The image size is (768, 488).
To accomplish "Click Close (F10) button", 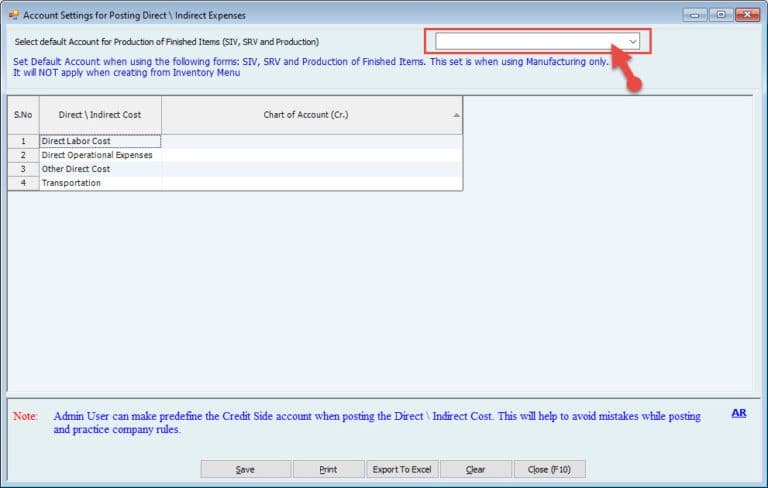I will click(x=549, y=469).
